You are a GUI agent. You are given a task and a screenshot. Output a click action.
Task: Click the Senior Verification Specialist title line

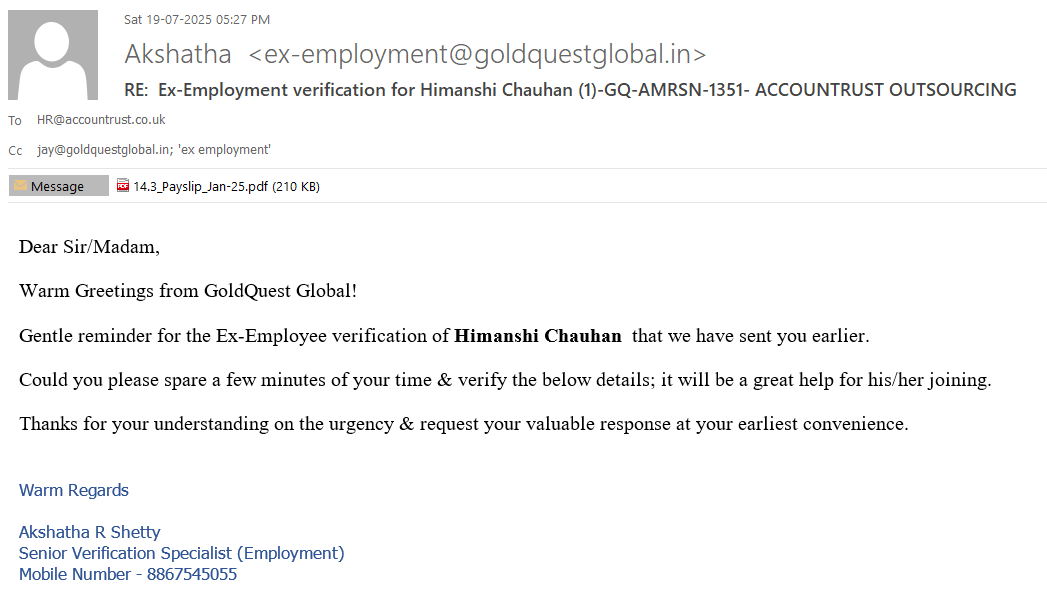182,553
